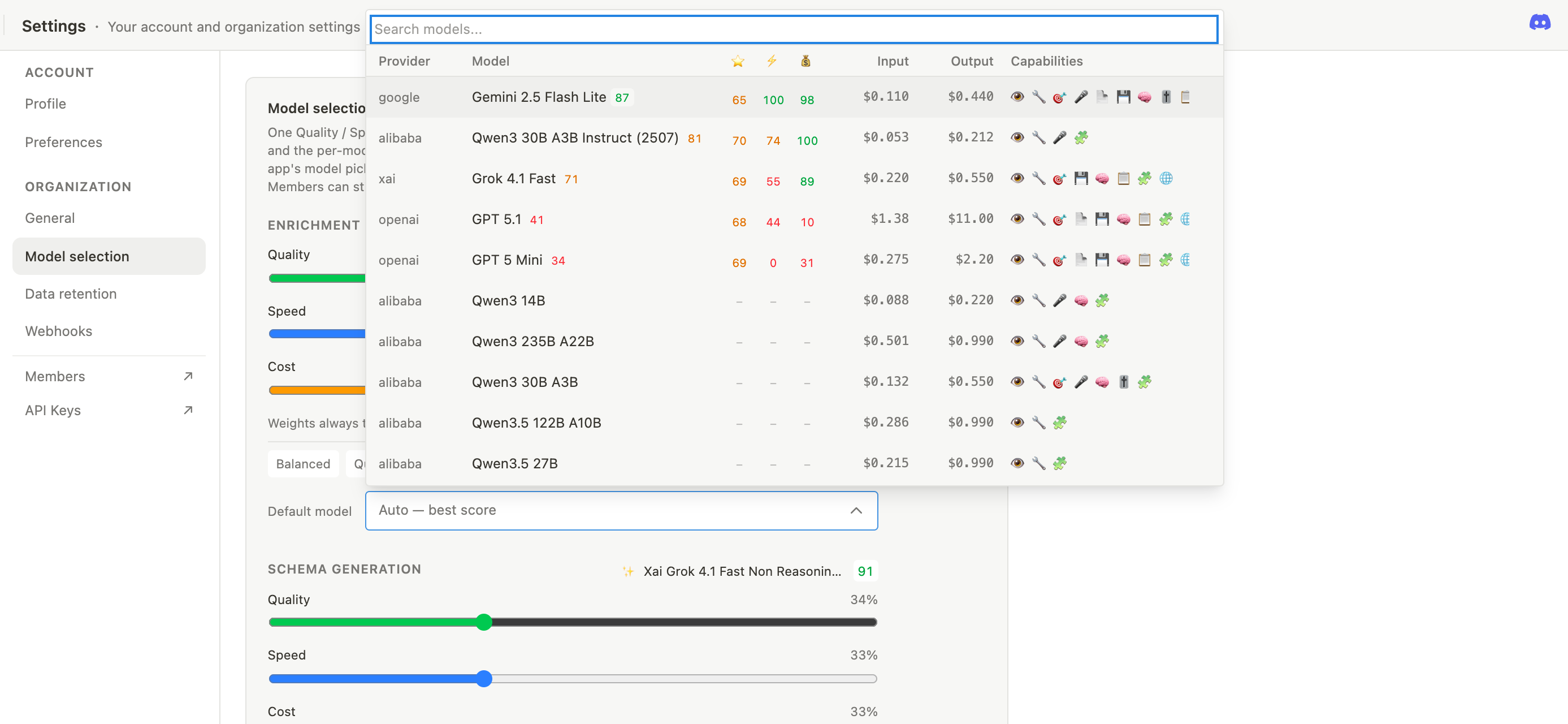Pick Grok 4.1 Fast in the model list
Screen dimensions: 1568x724
coord(794,178)
